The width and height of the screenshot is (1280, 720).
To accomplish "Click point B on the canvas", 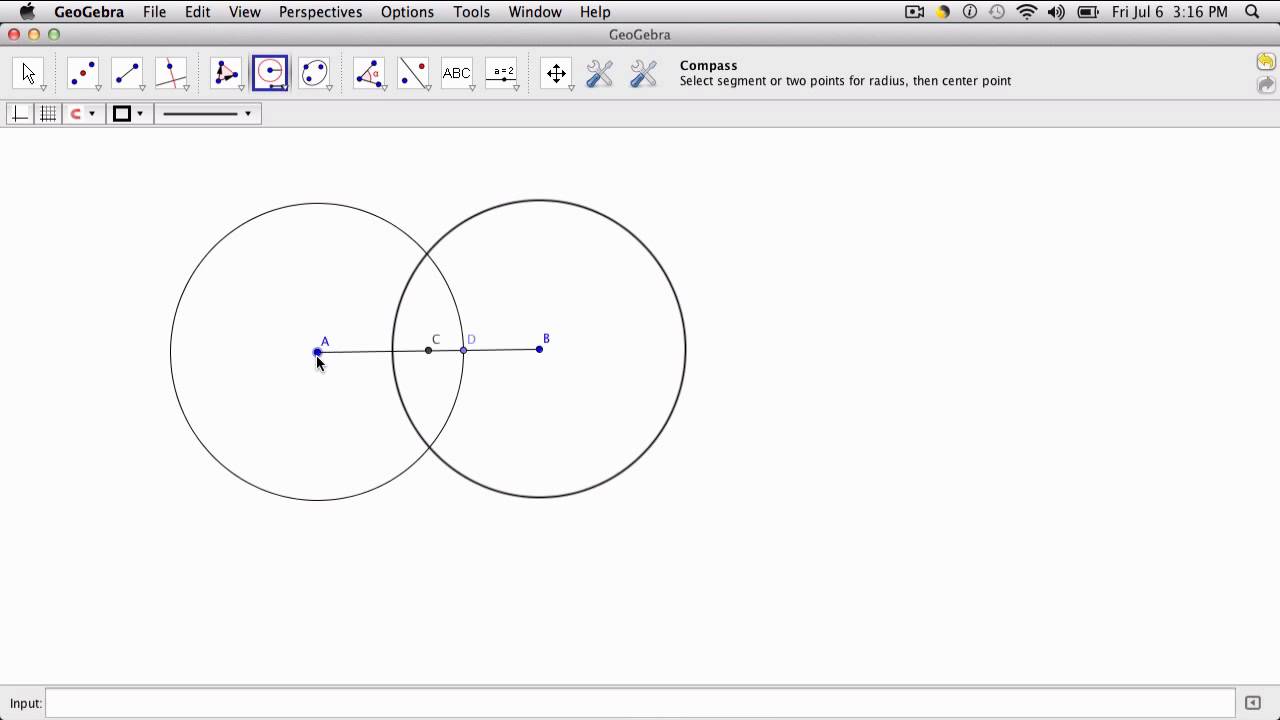I will pos(539,349).
